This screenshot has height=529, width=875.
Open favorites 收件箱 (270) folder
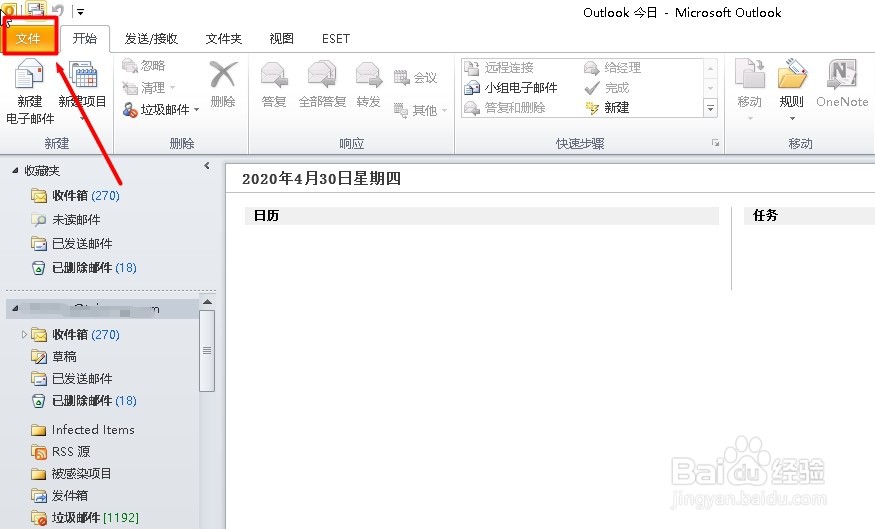pos(75,195)
